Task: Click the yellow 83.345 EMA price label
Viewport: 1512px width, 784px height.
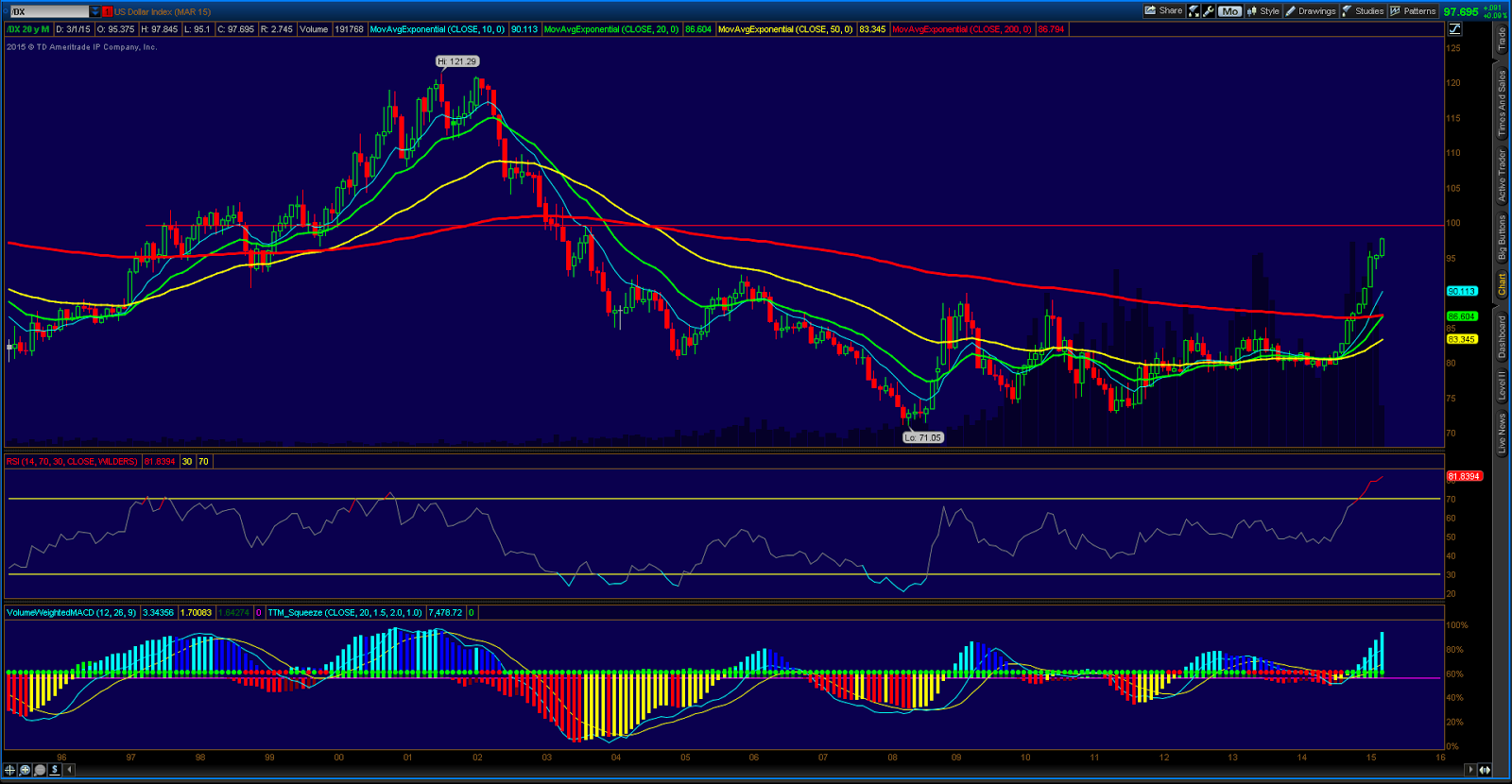Action: coord(1462,339)
